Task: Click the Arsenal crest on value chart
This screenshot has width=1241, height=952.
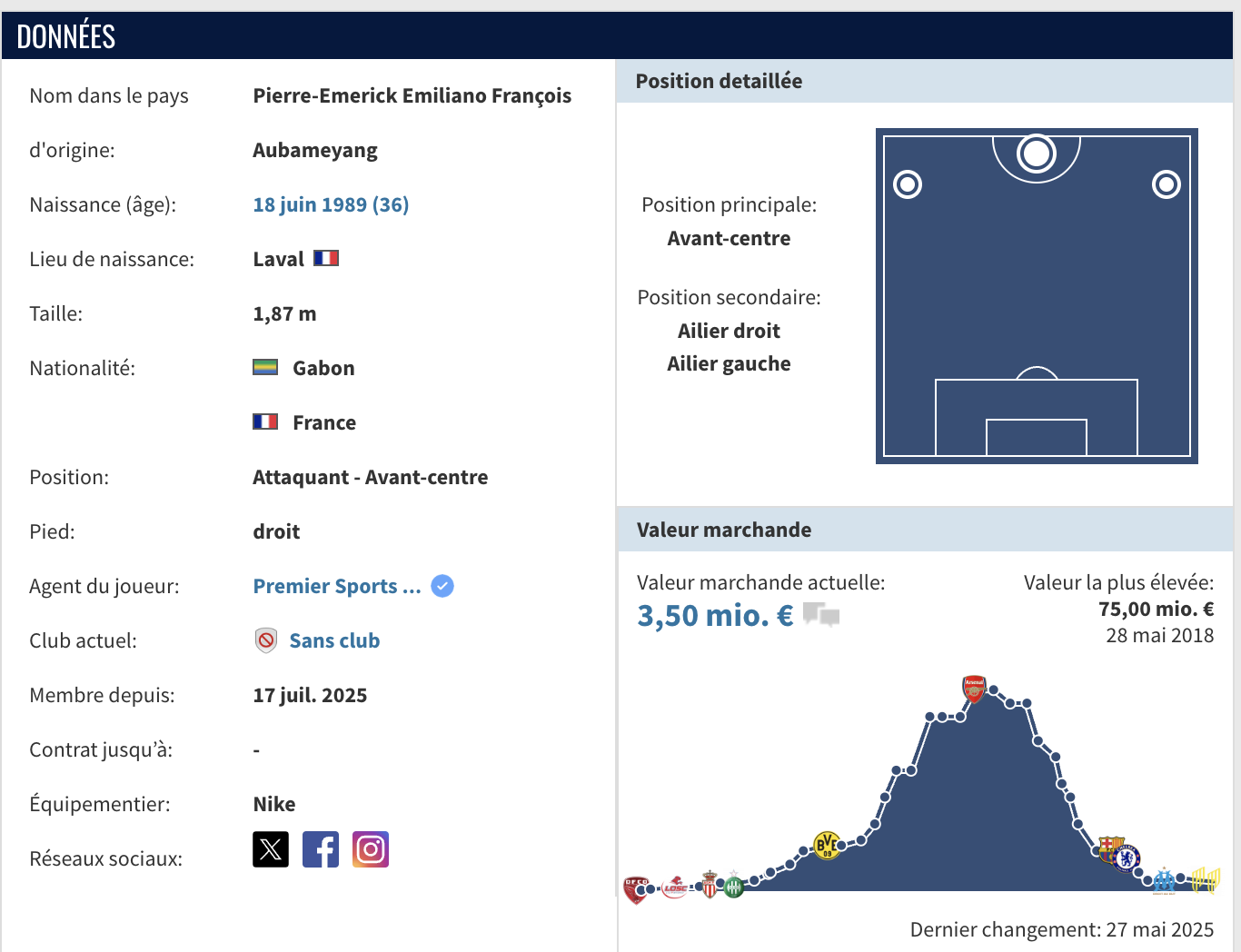Action: tap(974, 689)
